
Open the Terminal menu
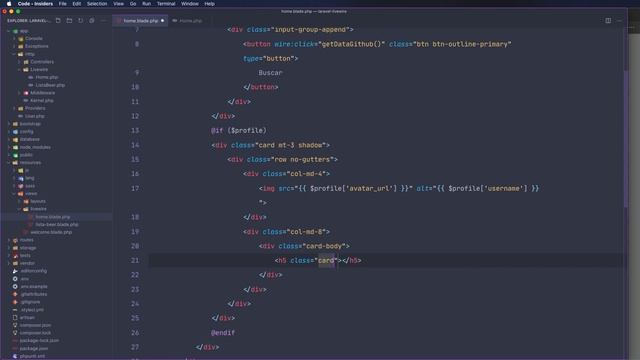click(166, 4)
